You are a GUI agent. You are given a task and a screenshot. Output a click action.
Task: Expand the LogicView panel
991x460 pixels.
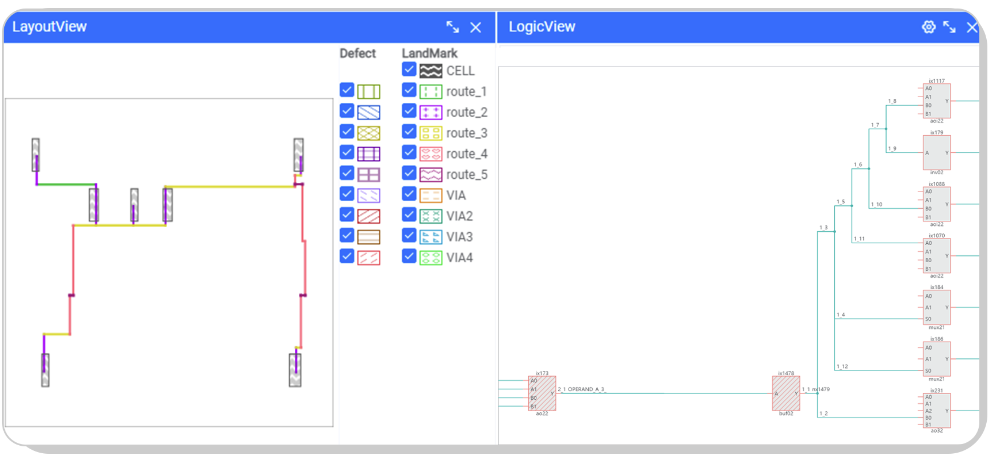(x=949, y=27)
